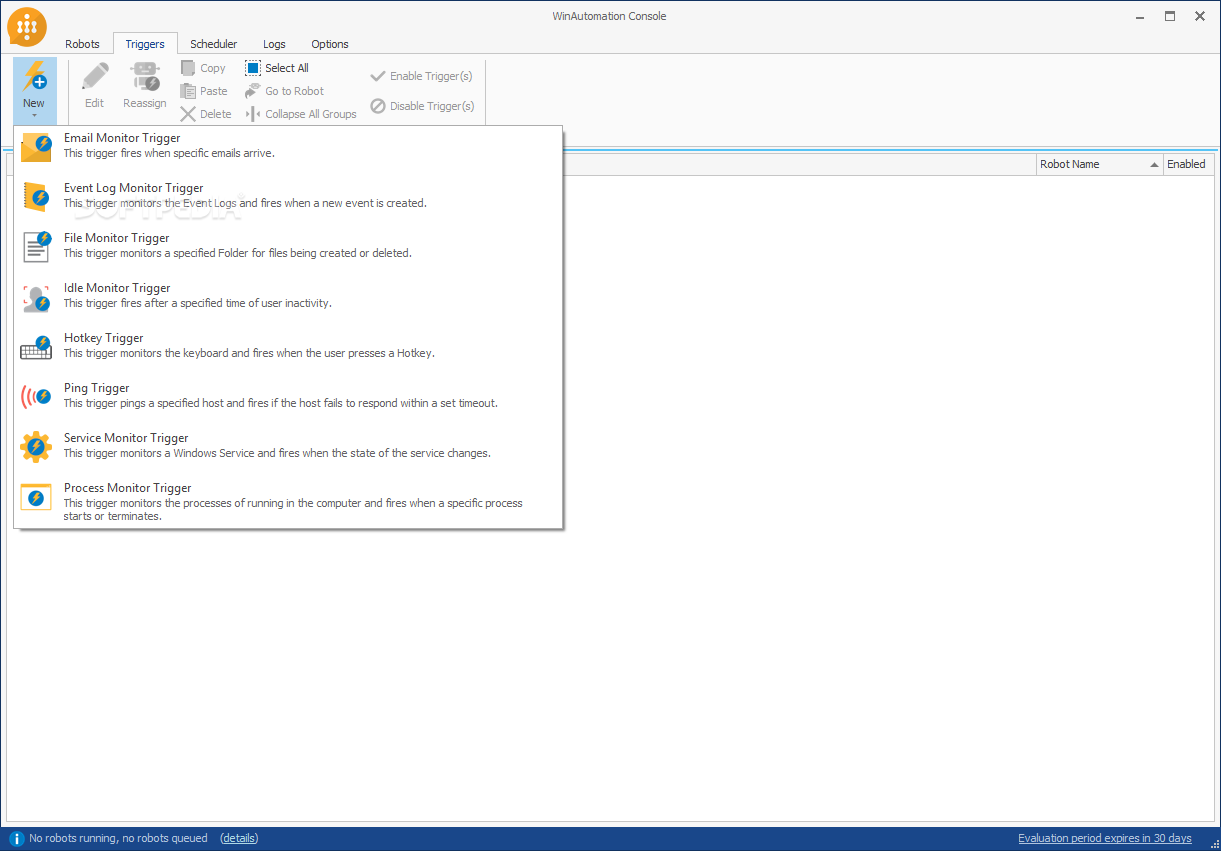Click the Delete X icon
This screenshot has width=1221, height=851.
(188, 114)
